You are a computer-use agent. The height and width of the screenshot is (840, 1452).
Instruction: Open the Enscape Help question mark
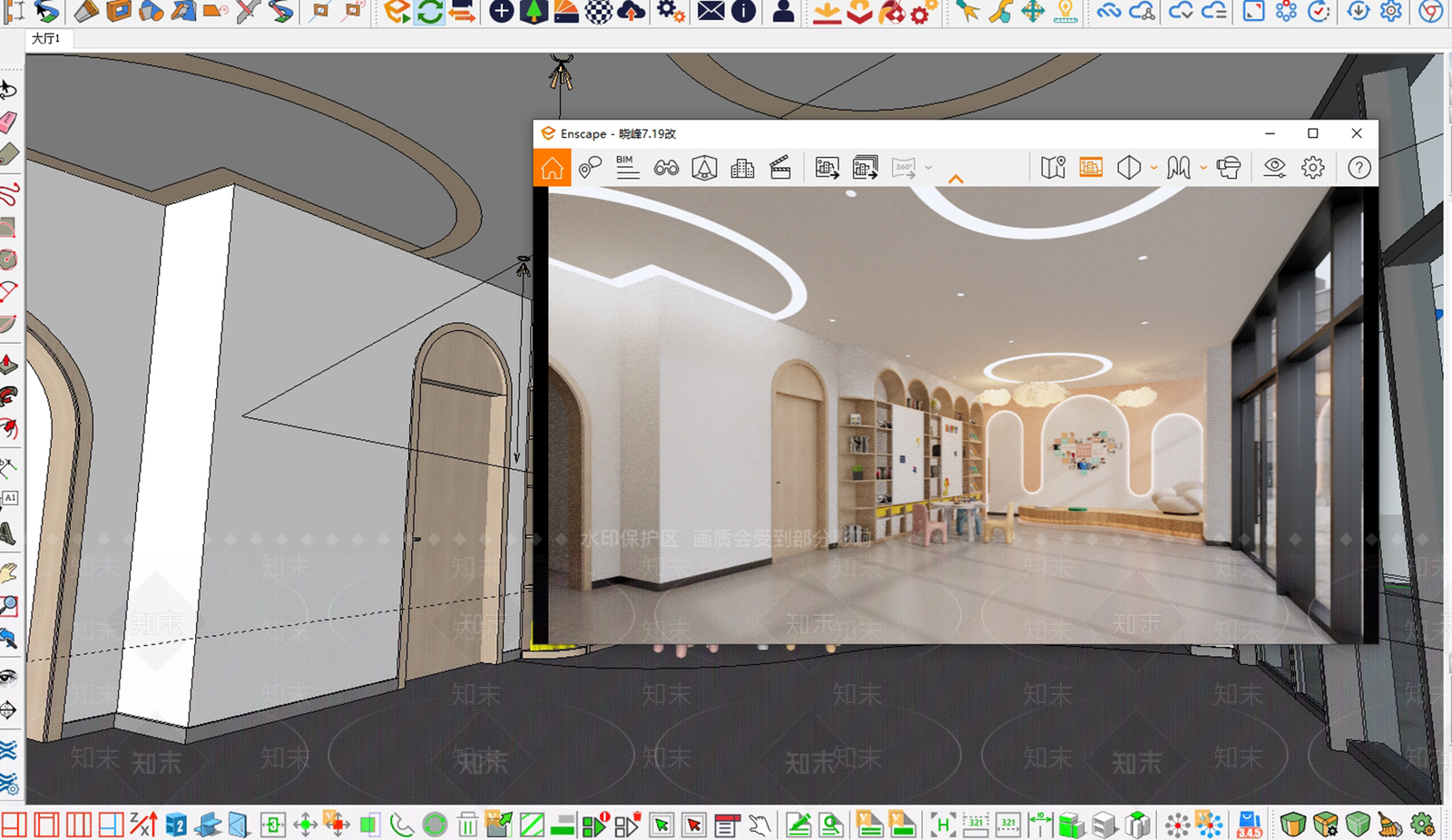[x=1359, y=168]
